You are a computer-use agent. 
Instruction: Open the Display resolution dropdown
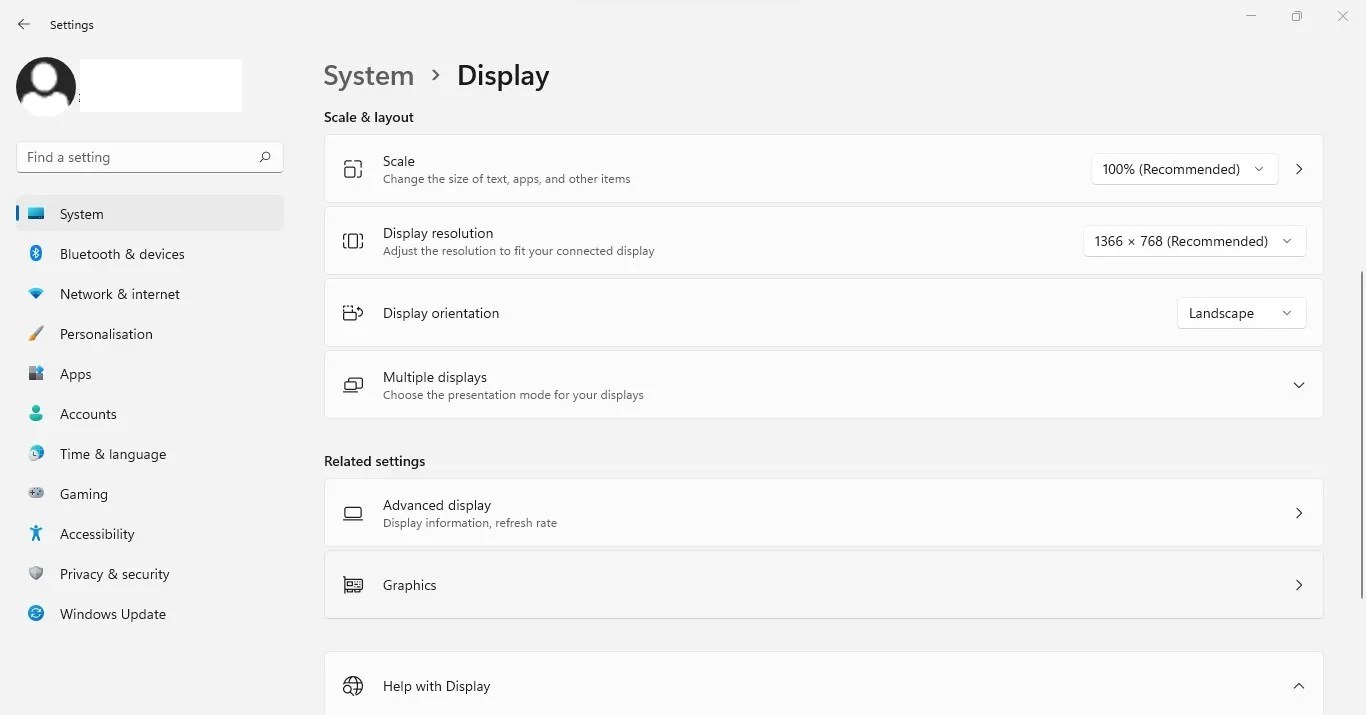coord(1194,241)
